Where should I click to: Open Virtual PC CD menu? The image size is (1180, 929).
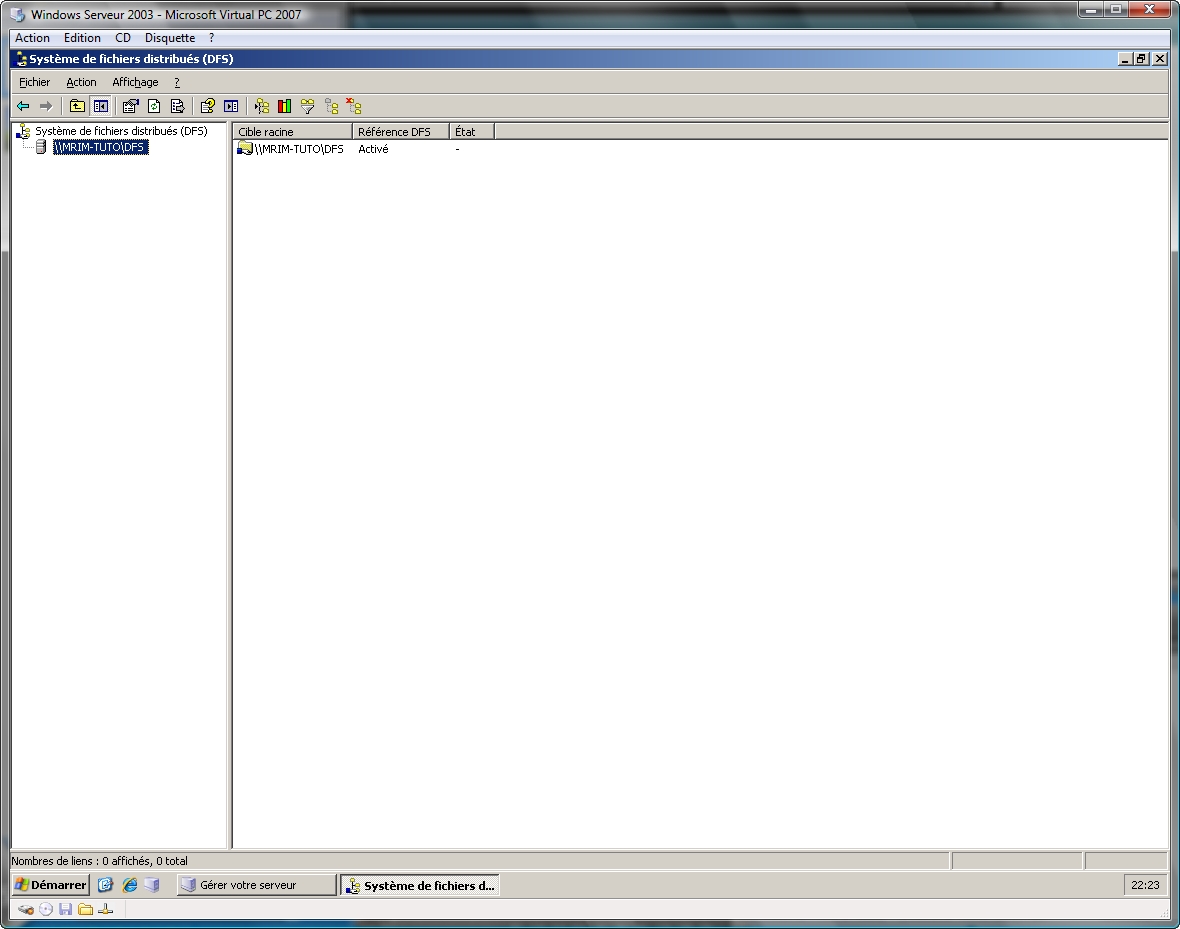pyautogui.click(x=123, y=38)
